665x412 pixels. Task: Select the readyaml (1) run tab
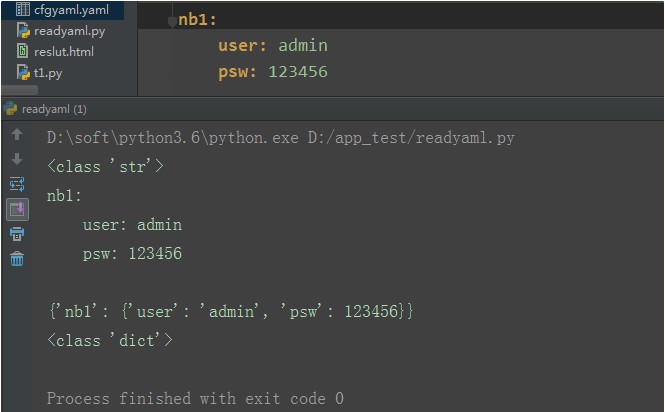(54, 109)
